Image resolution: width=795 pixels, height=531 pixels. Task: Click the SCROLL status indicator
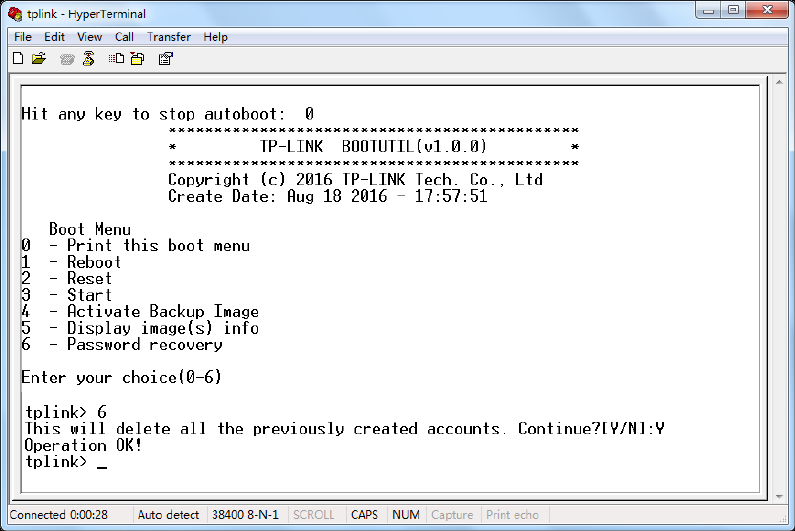pos(314,515)
